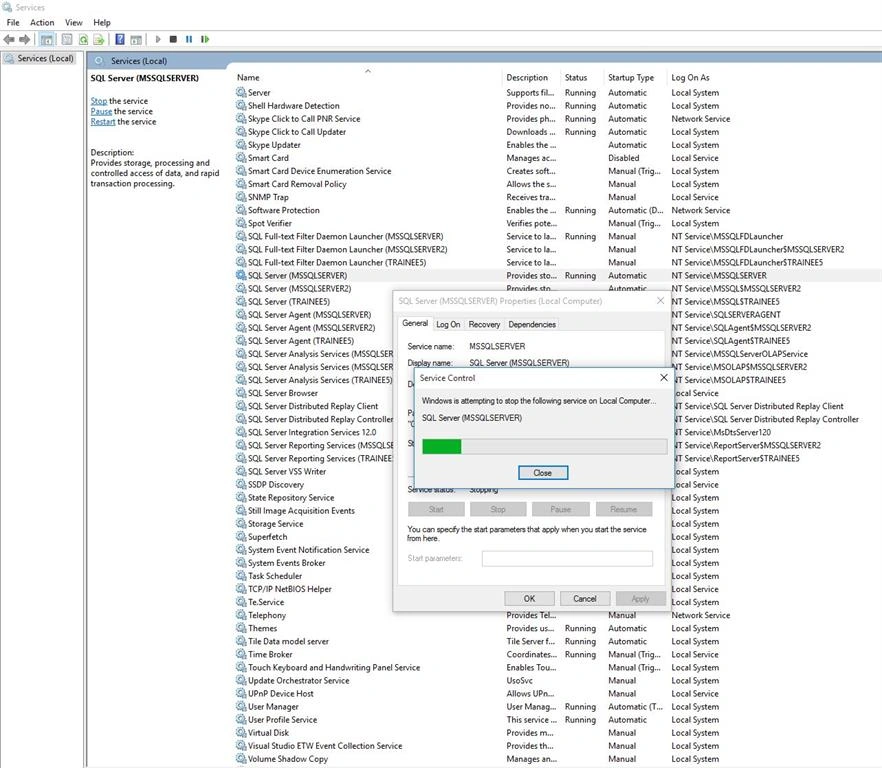
Task: Click the Back arrow in the toolbar
Action: 9,39
